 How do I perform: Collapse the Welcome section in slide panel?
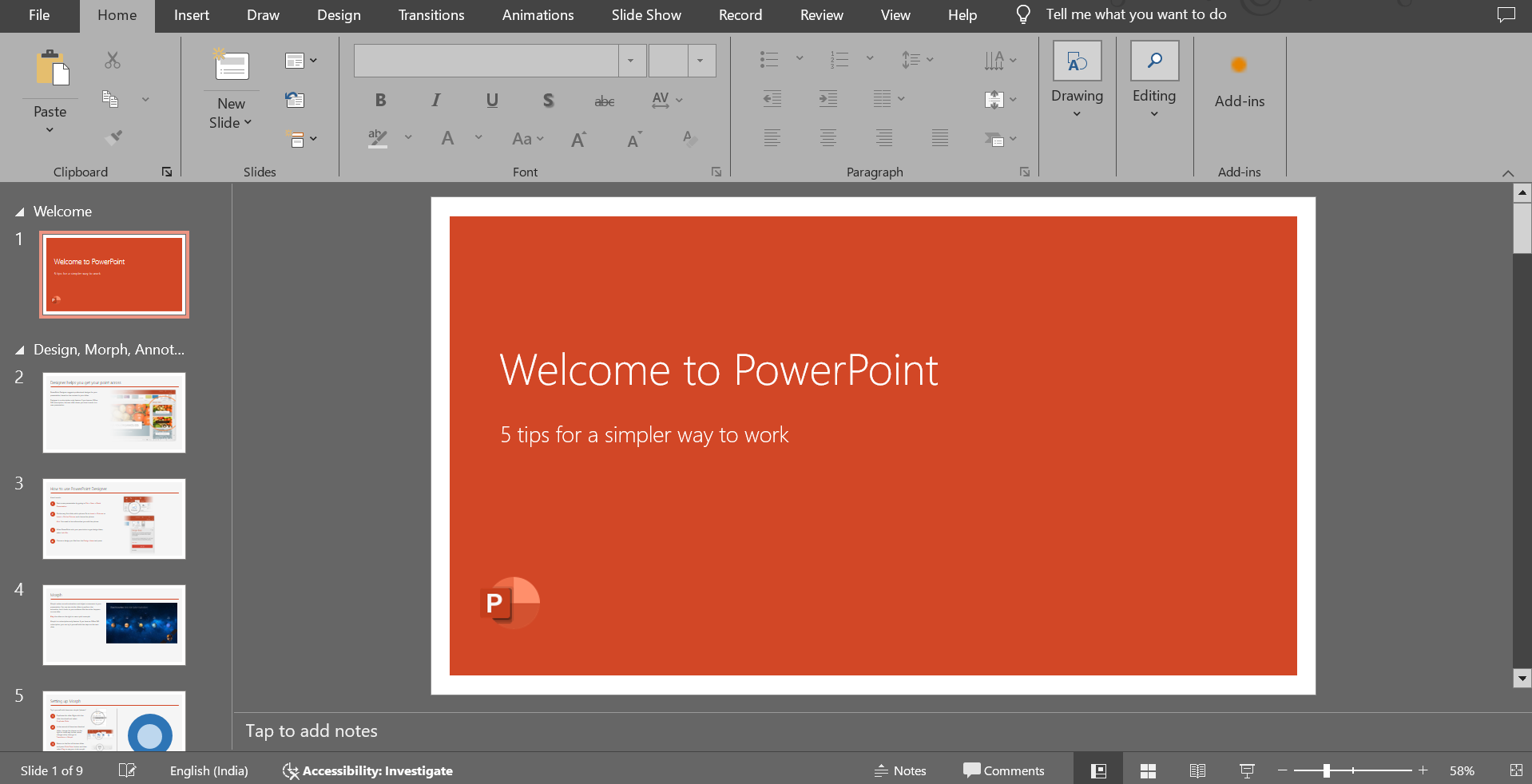coord(18,212)
